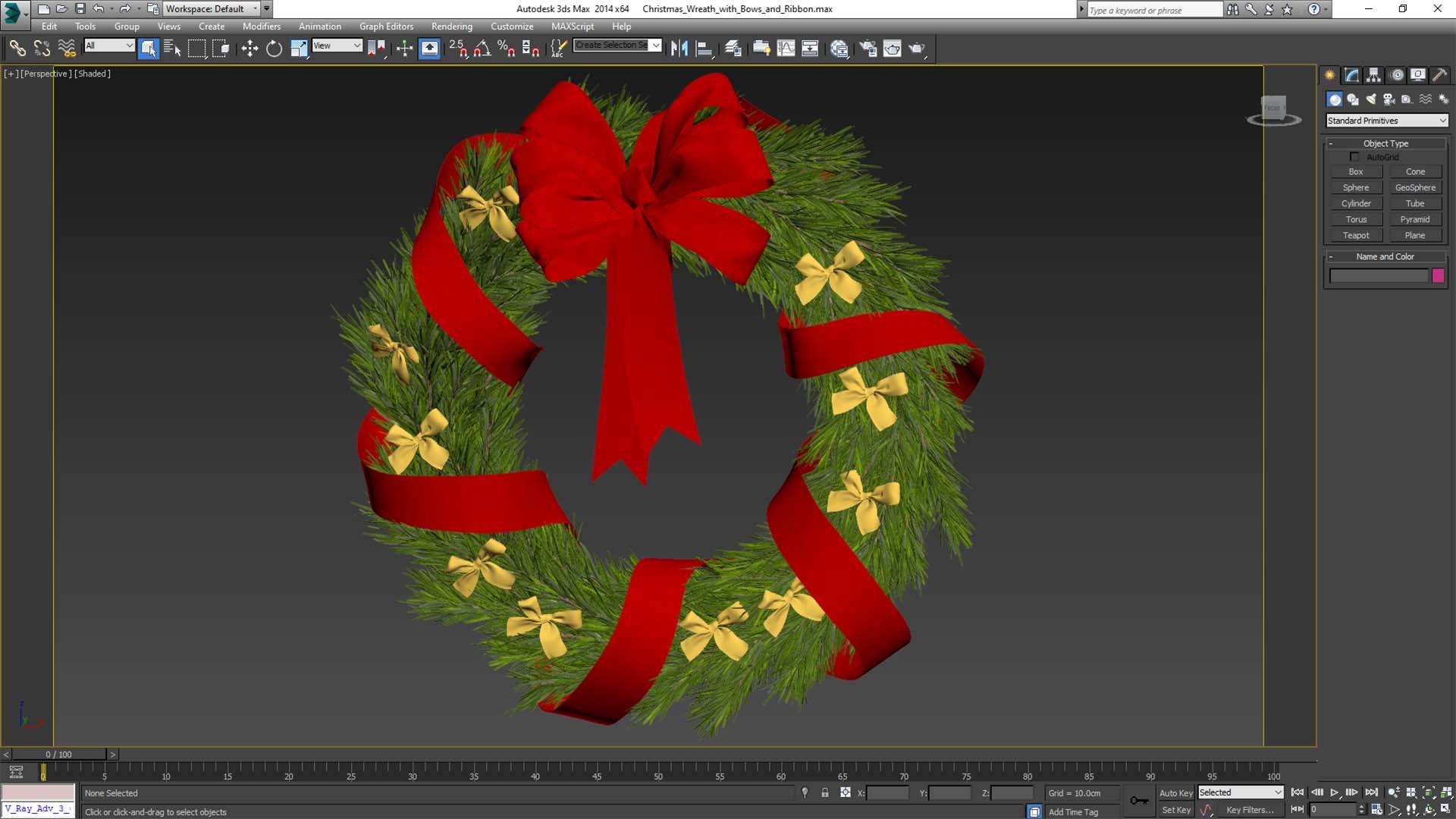Open the Selected key filter dropdown
Screen dimensions: 1456x819
(1241, 792)
